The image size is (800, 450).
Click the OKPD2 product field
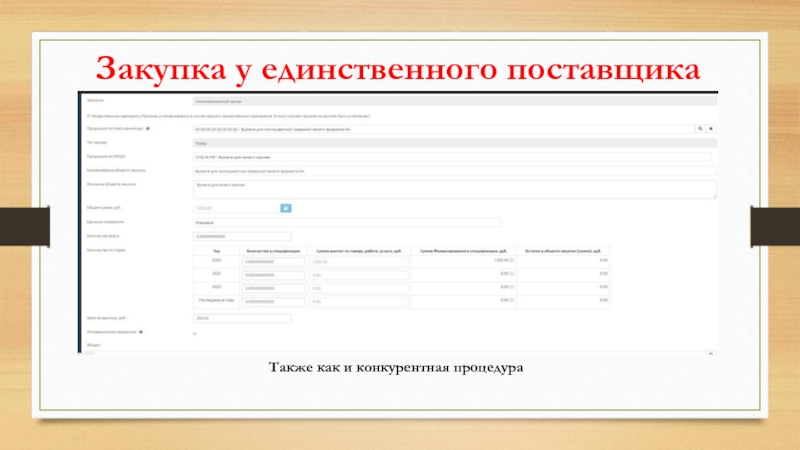[451, 157]
